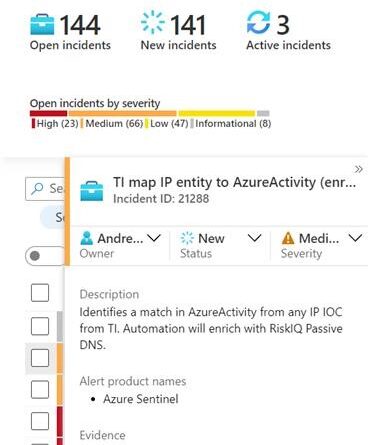Viewport: 368px width, 445px height.
Task: Click the incident title TI map IP entity
Action: 235,182
